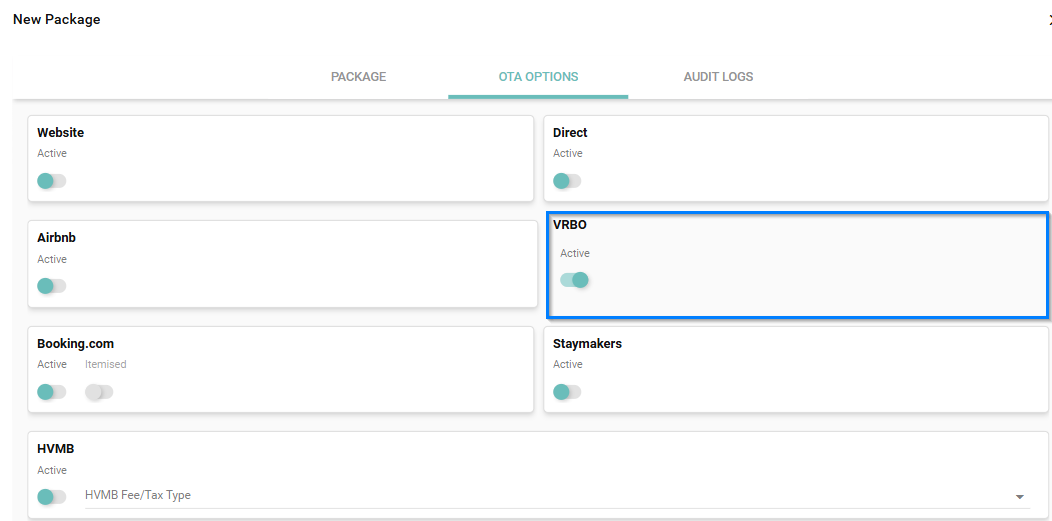Toggle the Website Active switch
The height and width of the screenshot is (521, 1052).
coord(51,181)
